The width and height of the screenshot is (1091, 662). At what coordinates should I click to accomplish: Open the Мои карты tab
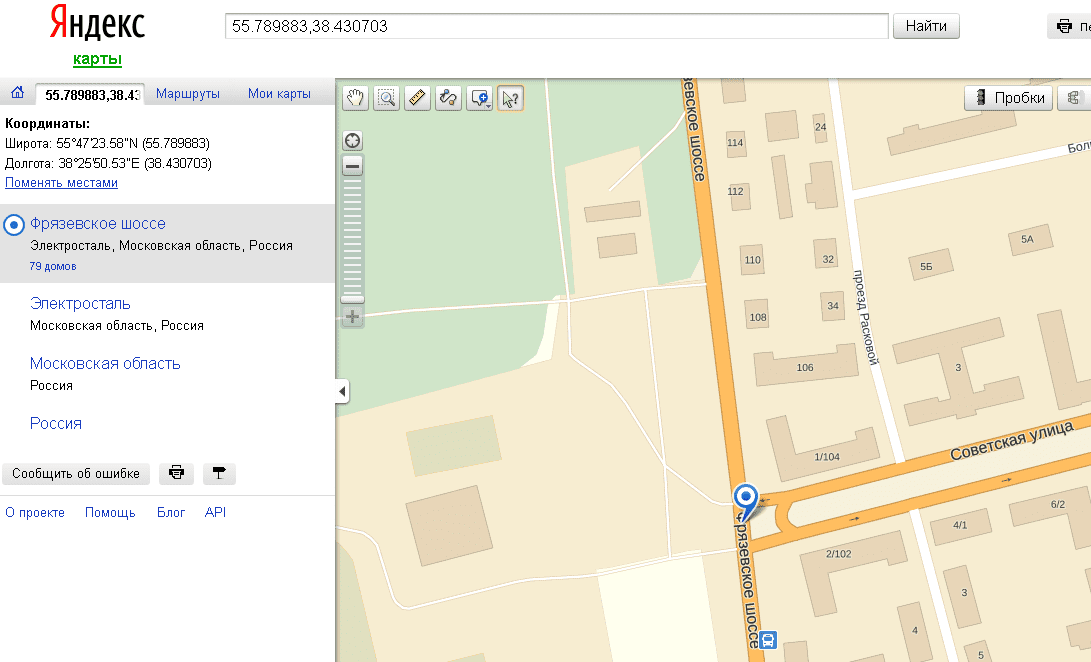tap(279, 94)
